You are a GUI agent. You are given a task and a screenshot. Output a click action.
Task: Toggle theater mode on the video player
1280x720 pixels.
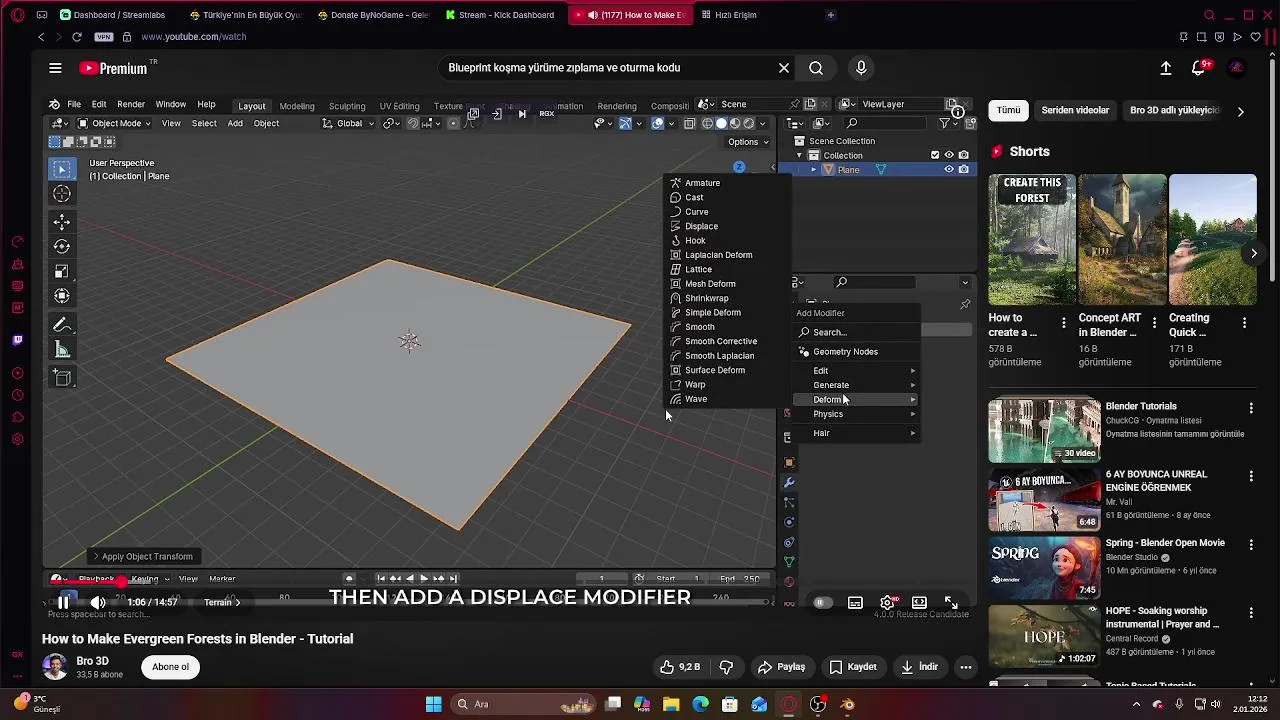pyautogui.click(x=919, y=602)
